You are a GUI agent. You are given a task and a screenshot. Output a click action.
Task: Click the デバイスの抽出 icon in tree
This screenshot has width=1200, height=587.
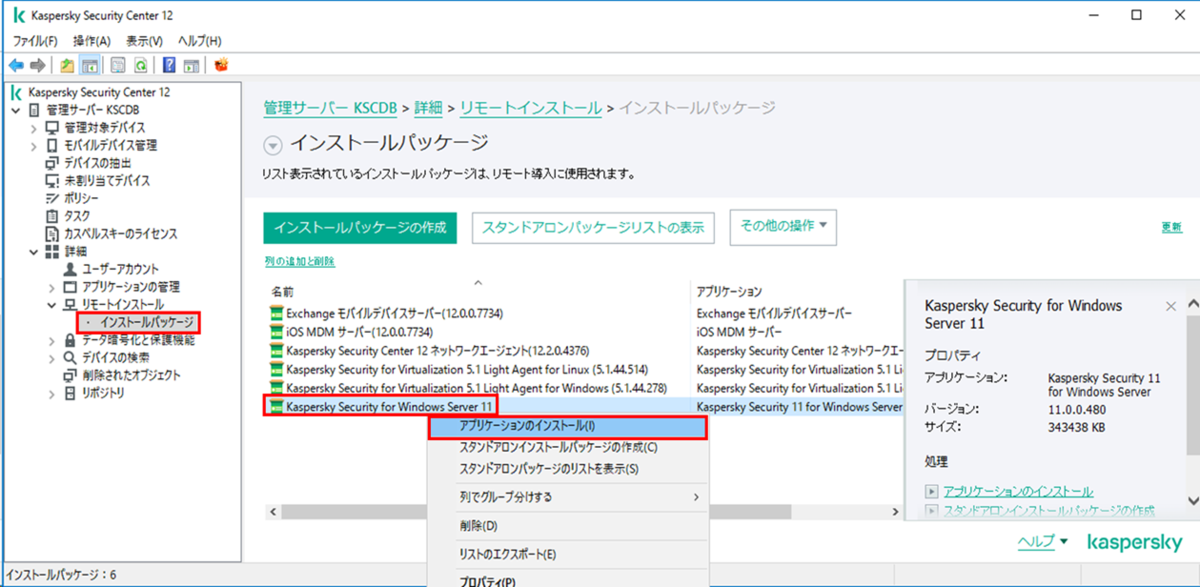click(53, 163)
